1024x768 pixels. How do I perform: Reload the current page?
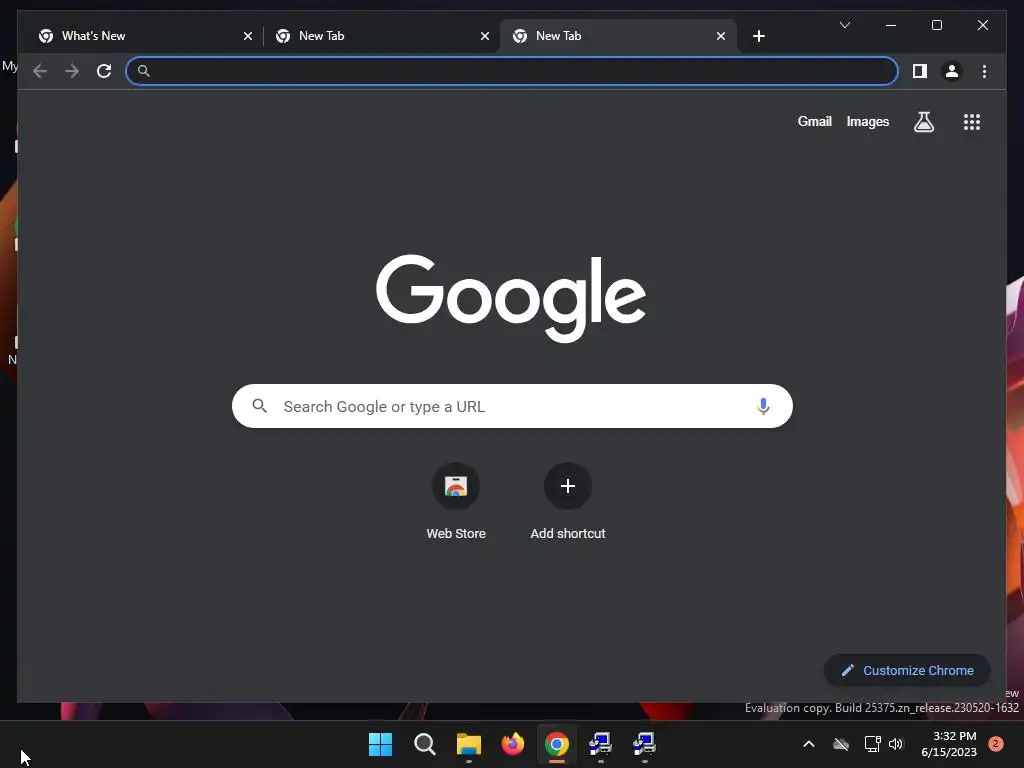(104, 71)
